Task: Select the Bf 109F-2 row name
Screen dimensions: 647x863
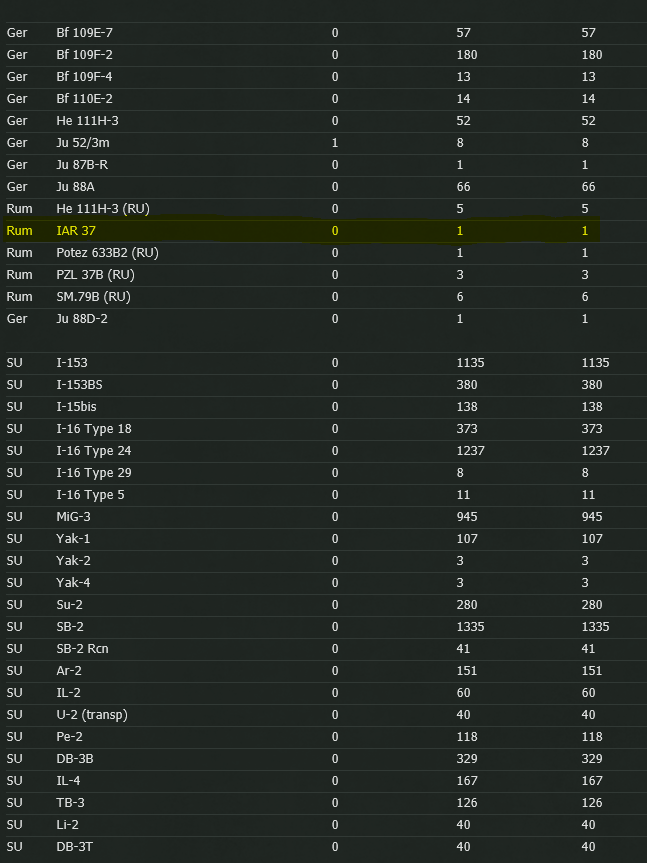Action: tap(84, 55)
